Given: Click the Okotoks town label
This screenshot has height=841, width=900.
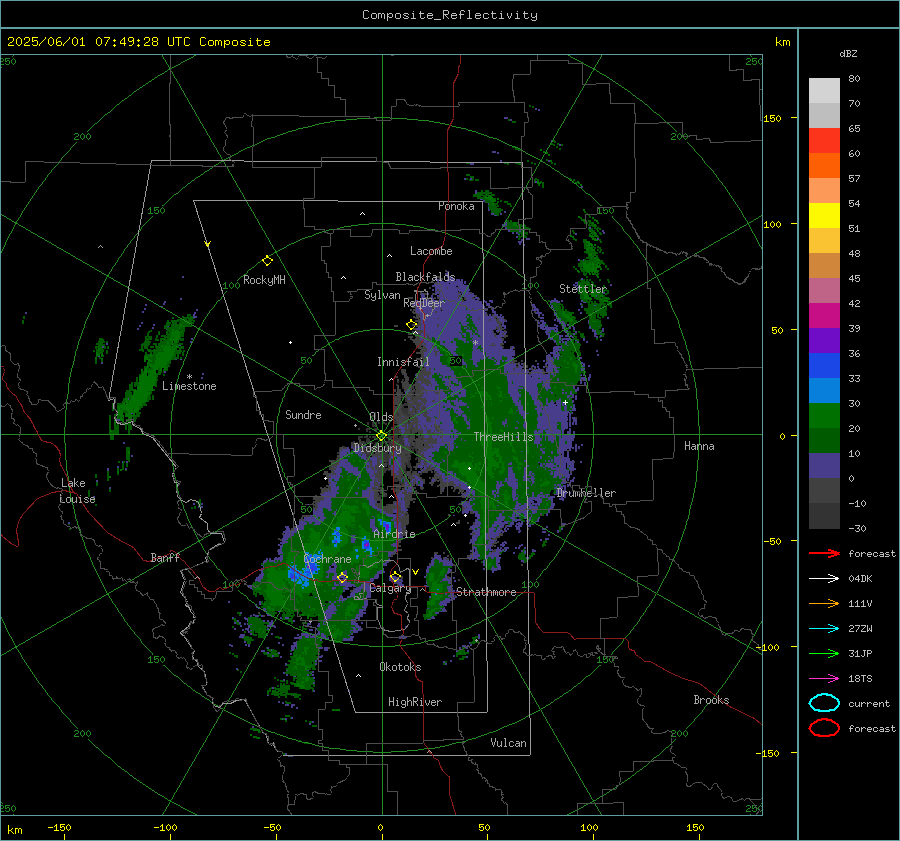Looking at the screenshot, I should coord(400,667).
